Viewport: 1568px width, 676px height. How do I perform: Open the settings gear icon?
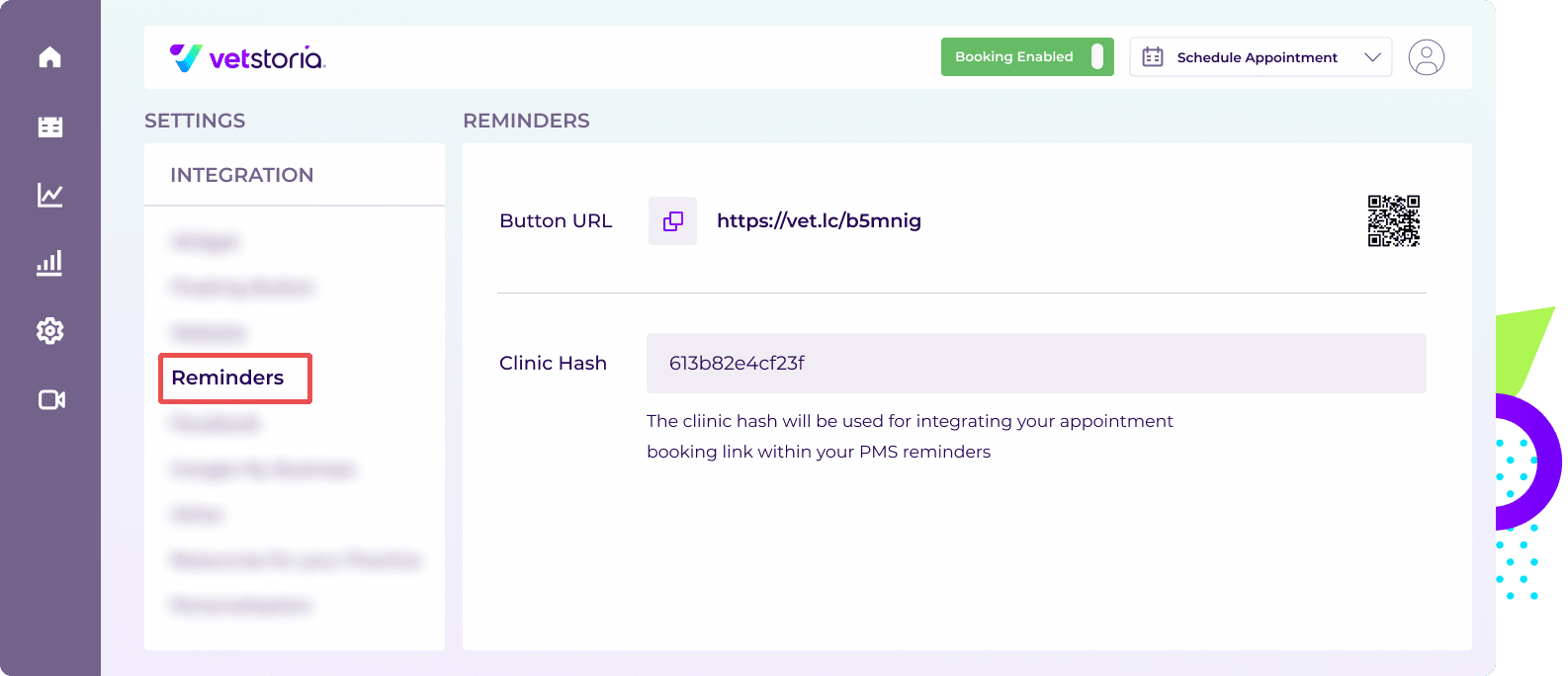49,331
